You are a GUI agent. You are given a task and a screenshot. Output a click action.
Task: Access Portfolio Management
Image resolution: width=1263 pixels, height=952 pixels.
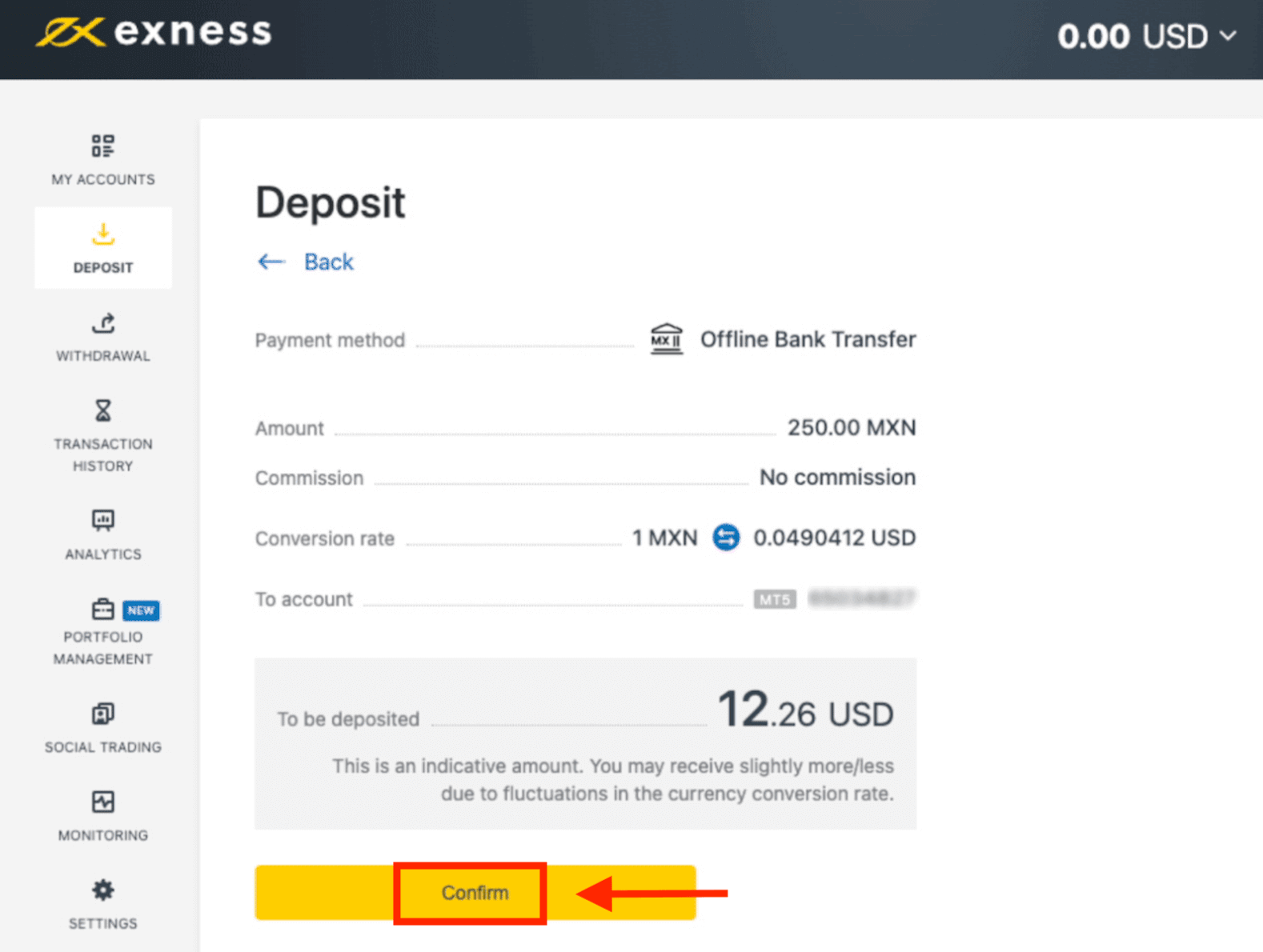102,632
